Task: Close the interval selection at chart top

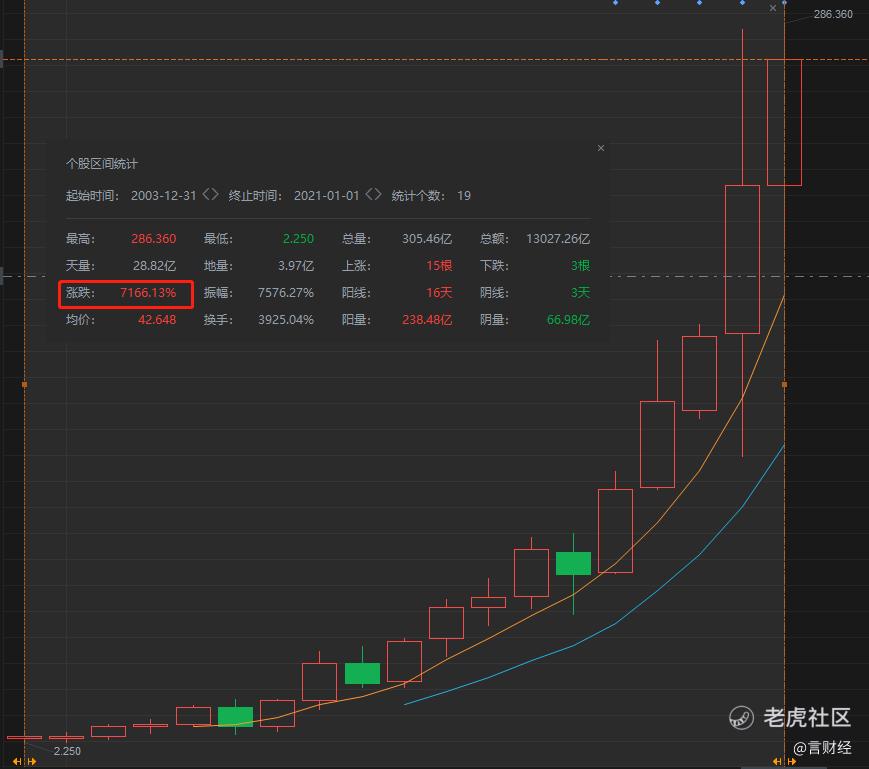Action: 773,8
